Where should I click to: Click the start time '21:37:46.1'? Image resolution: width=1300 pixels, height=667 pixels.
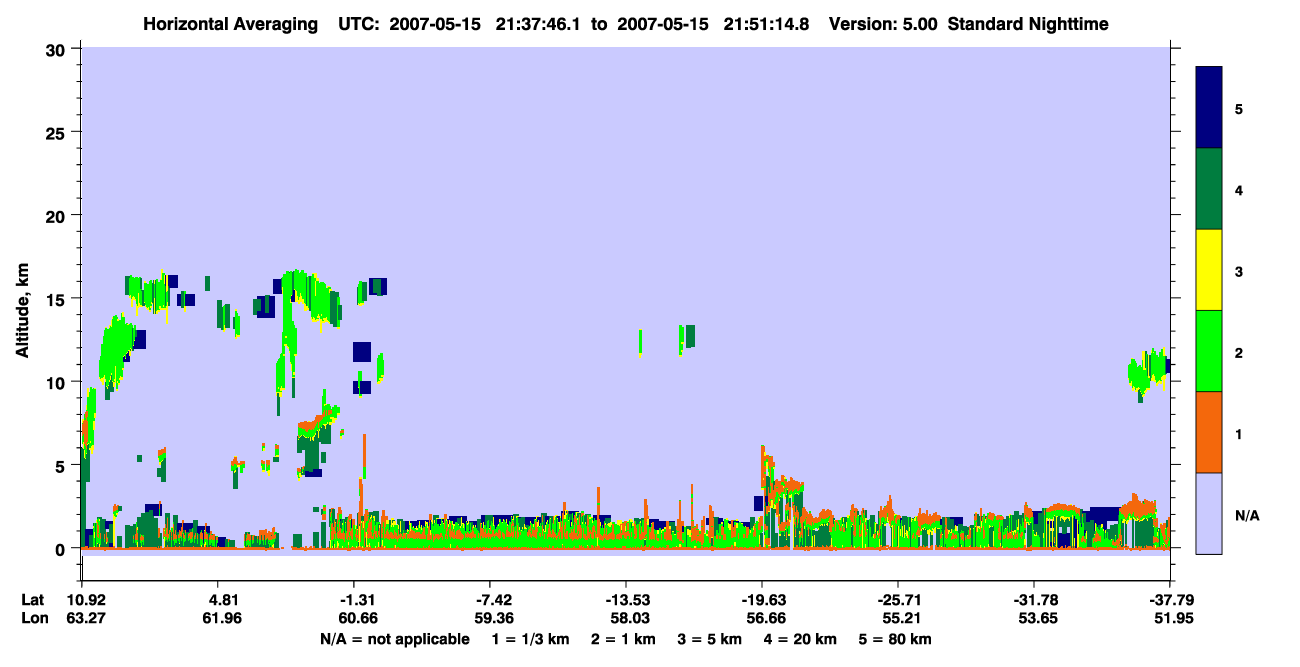coord(545,24)
